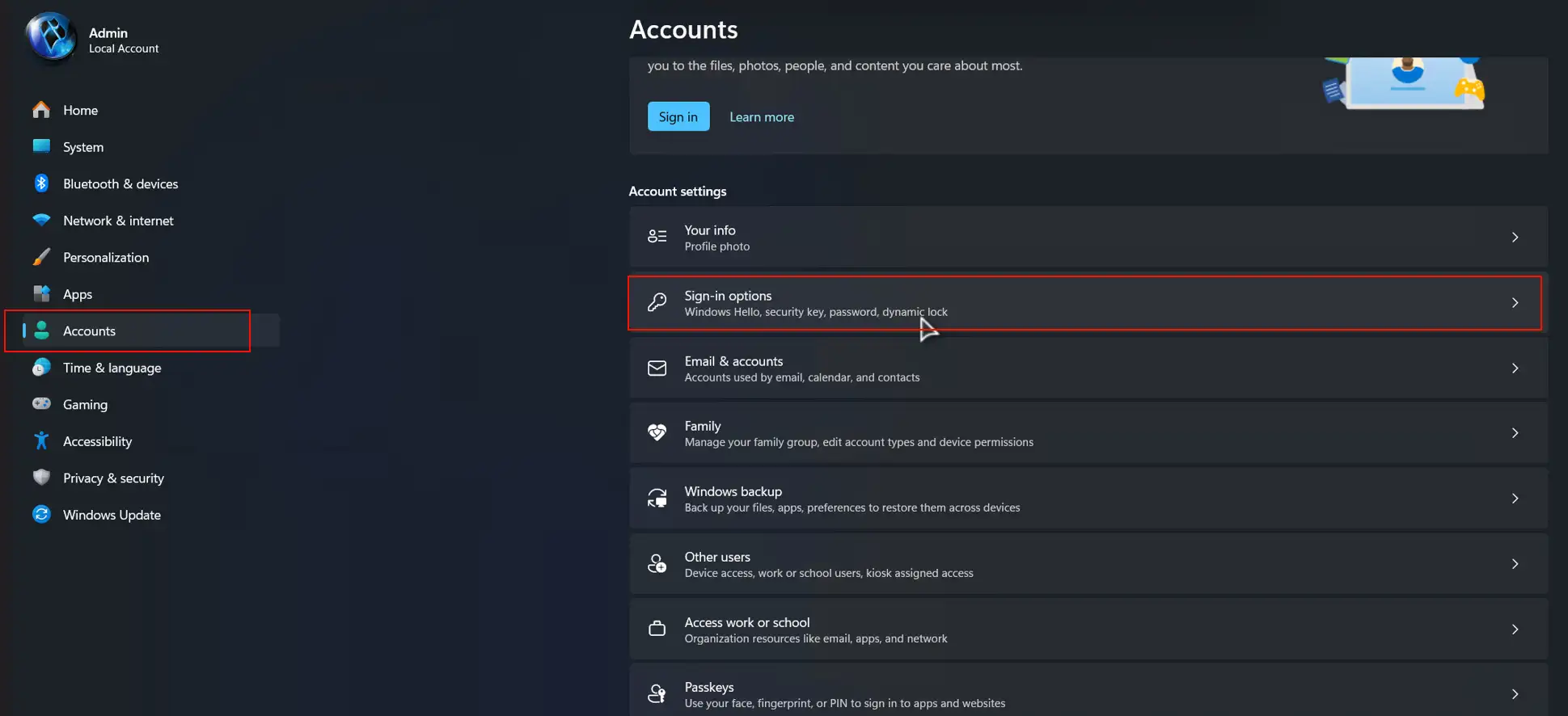The height and width of the screenshot is (716, 1568).
Task: Click the 'Admin' account name
Action: [x=108, y=33]
